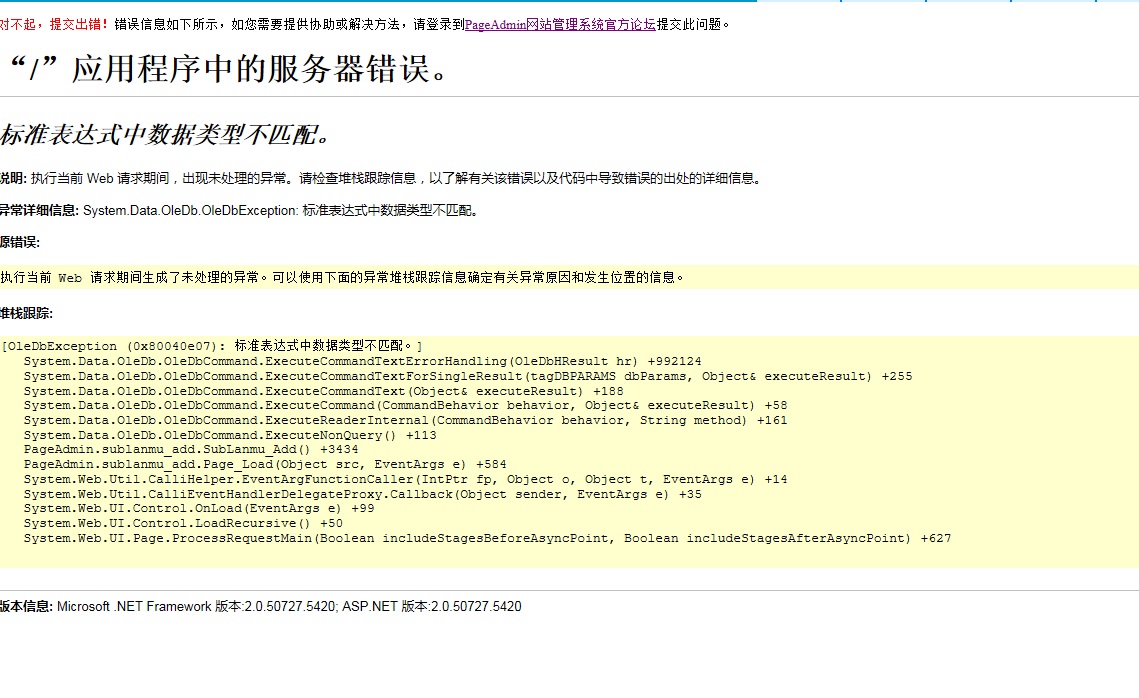Click the sublanmu_add.Page_Load stack trace line

click(265, 464)
